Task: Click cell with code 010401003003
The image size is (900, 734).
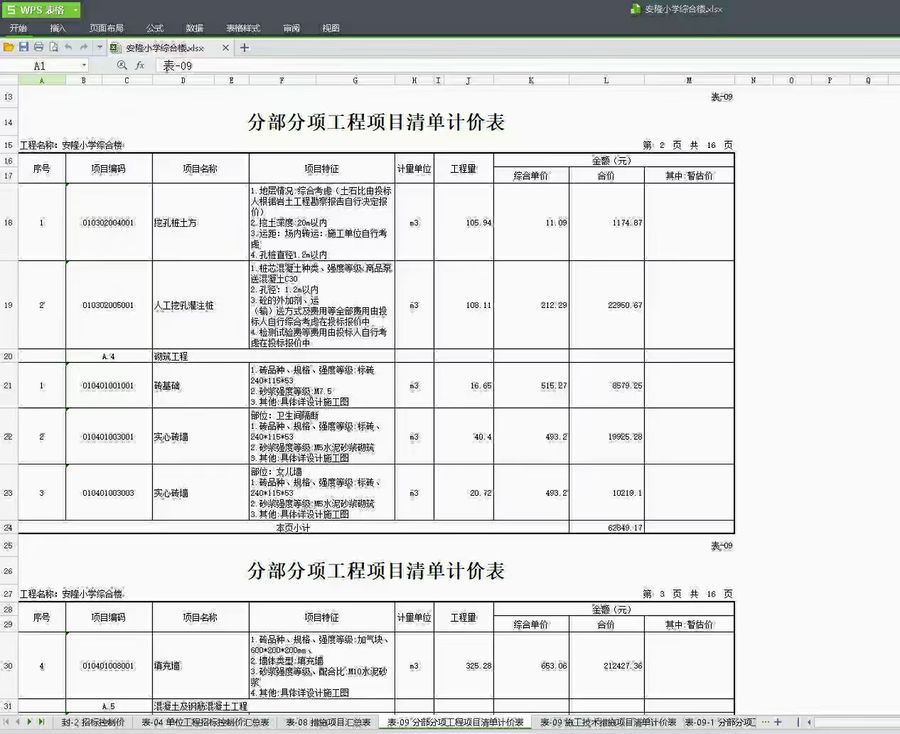Action: (108, 493)
